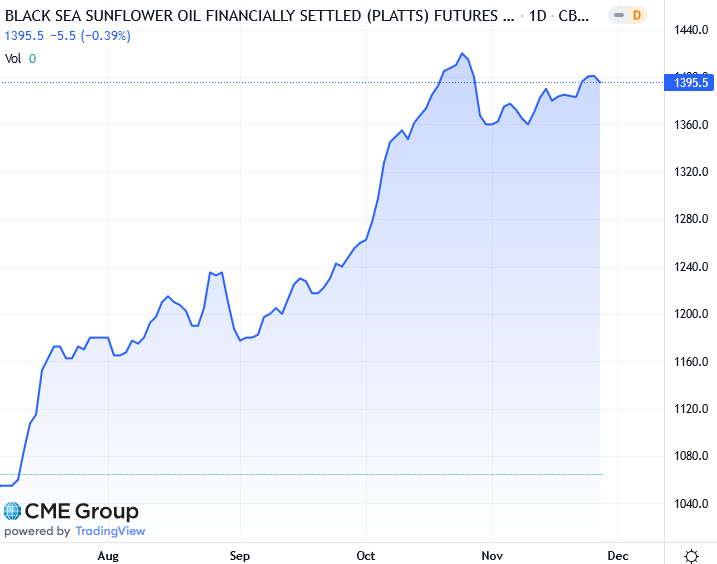Click the Black Sea Sunflower Oil title

pyautogui.click(x=253, y=15)
